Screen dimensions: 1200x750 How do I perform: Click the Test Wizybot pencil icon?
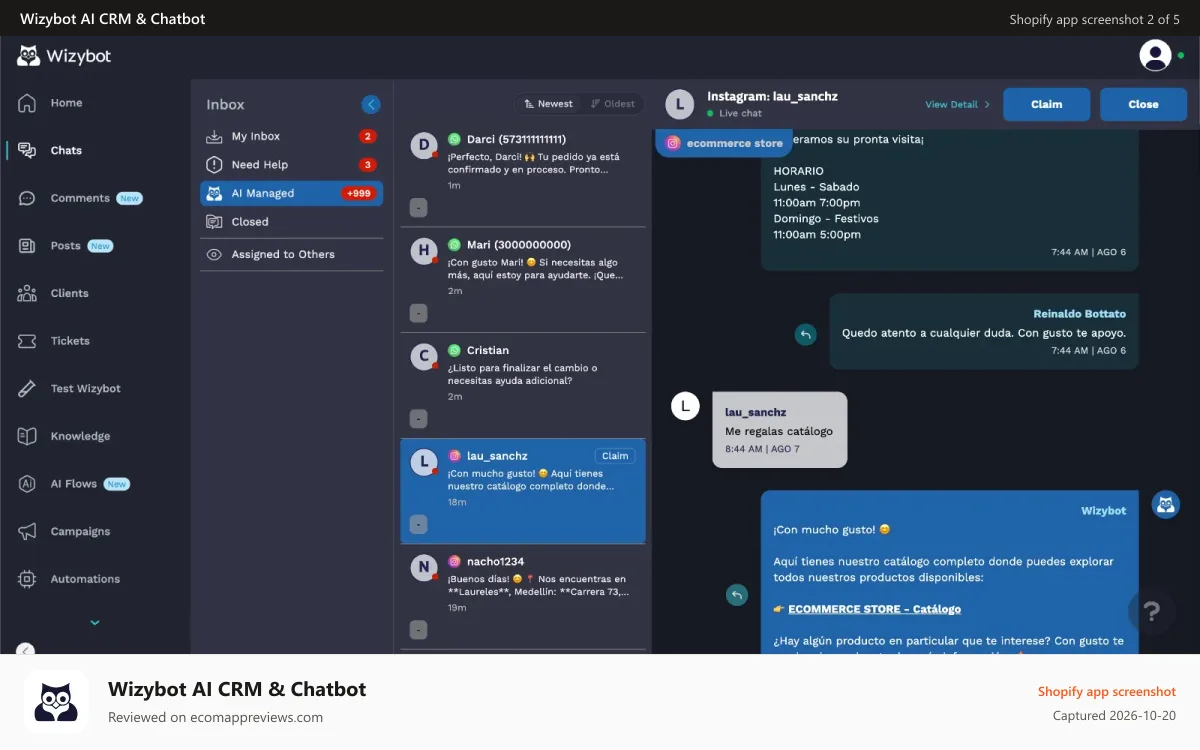pos(27,389)
